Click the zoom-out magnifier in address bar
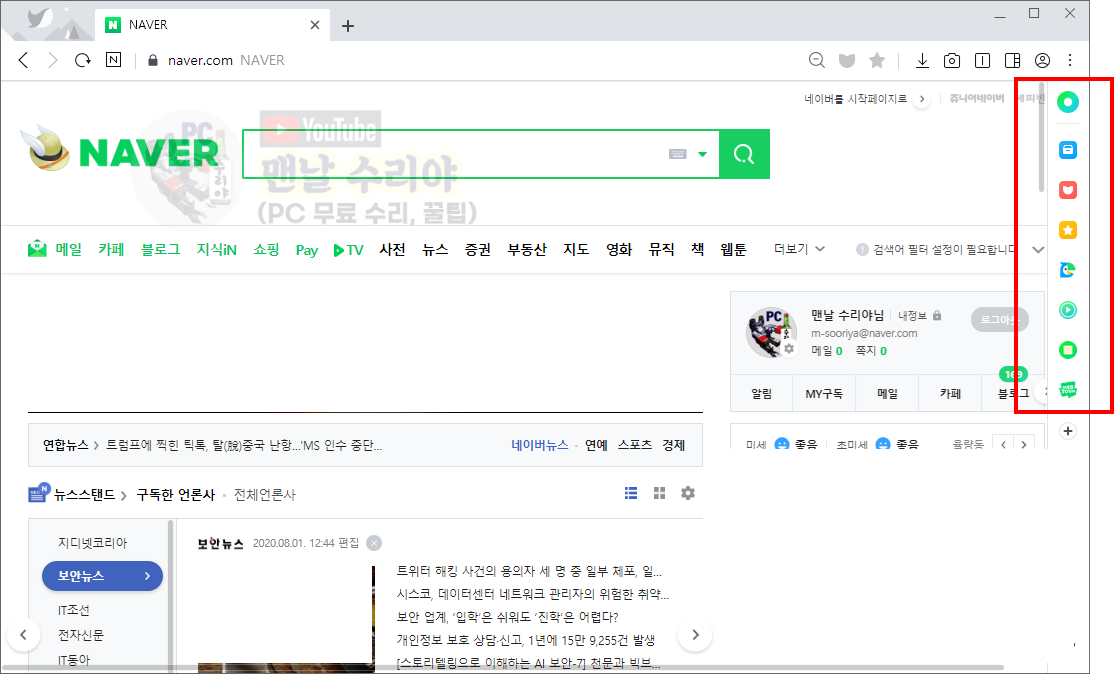1114x674 pixels. (x=817, y=60)
